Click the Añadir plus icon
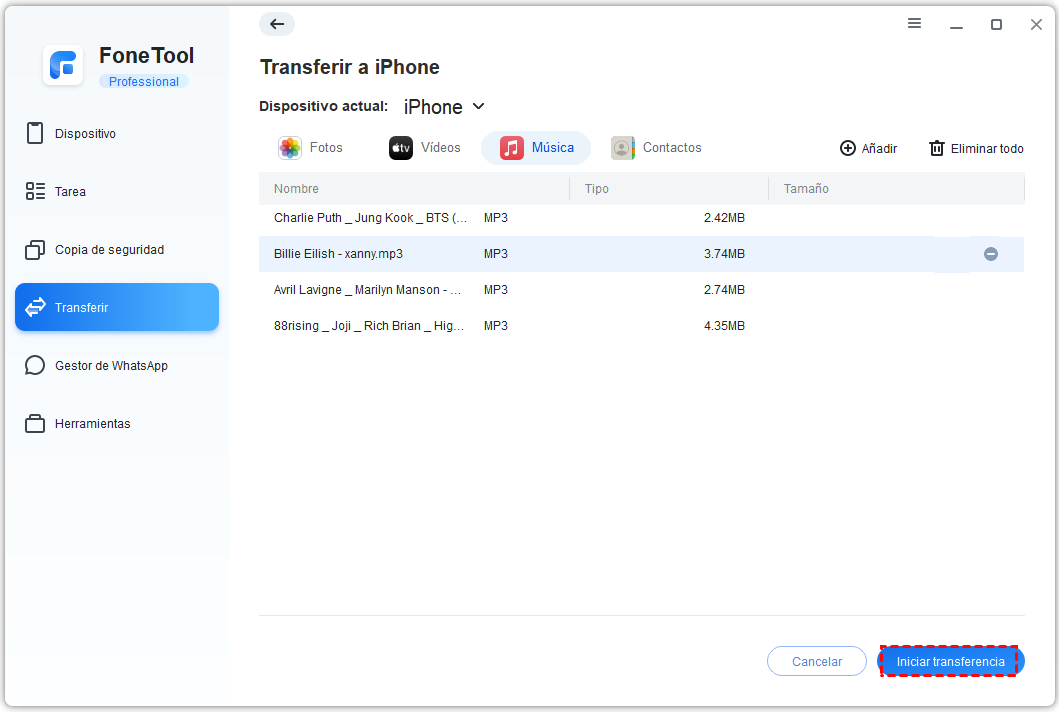 click(848, 148)
